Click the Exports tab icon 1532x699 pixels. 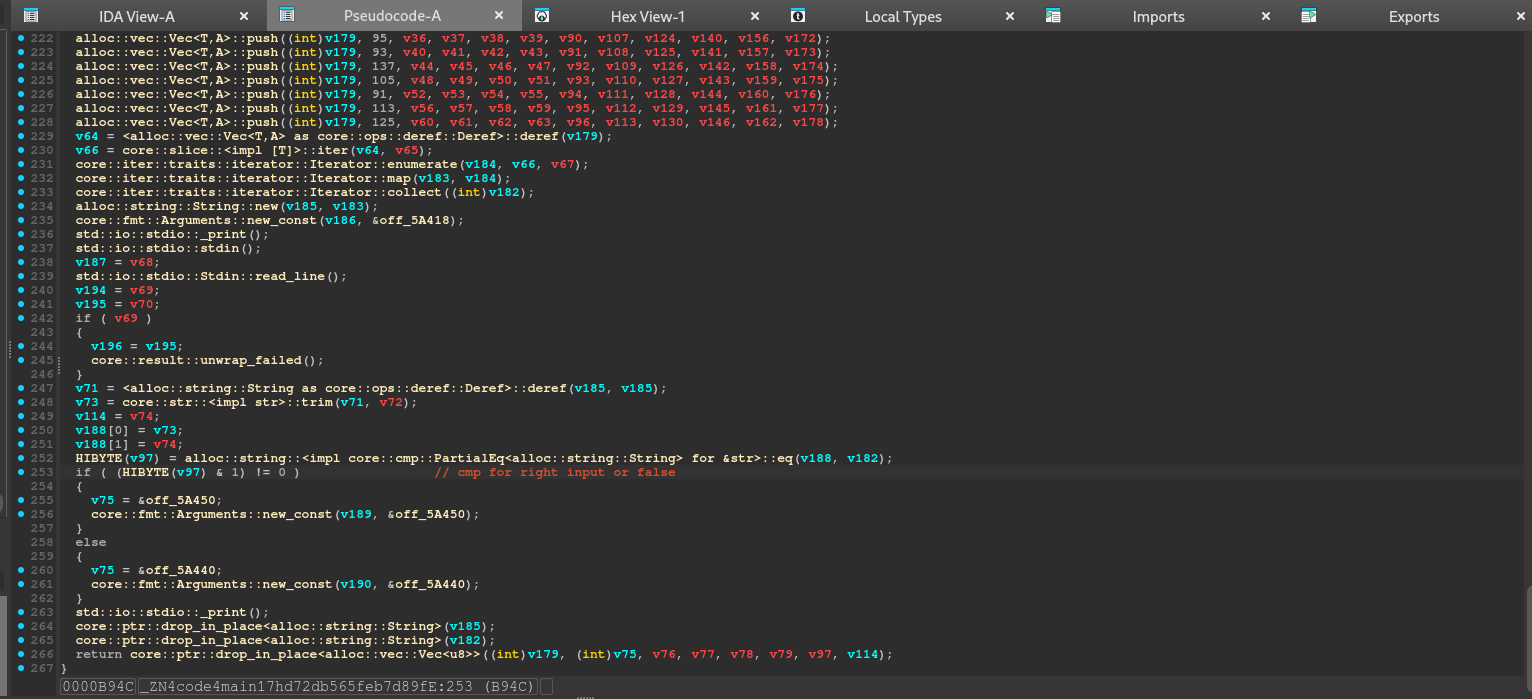coord(1309,16)
